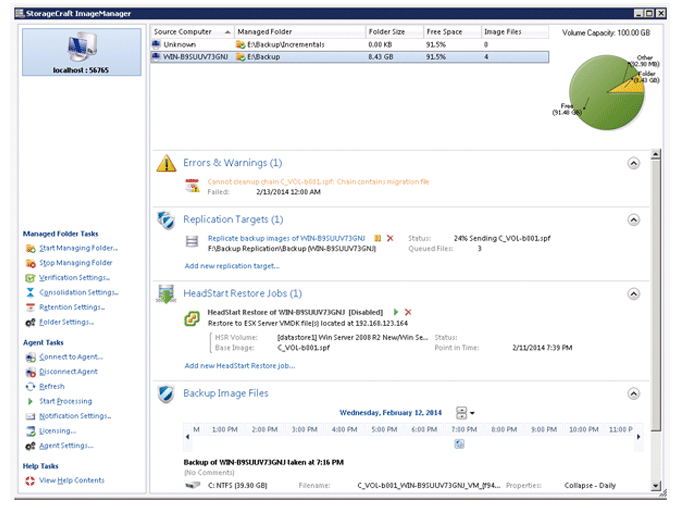This screenshot has height=508, width=673.
Task: Click the Image Files column header
Action: (x=515, y=32)
